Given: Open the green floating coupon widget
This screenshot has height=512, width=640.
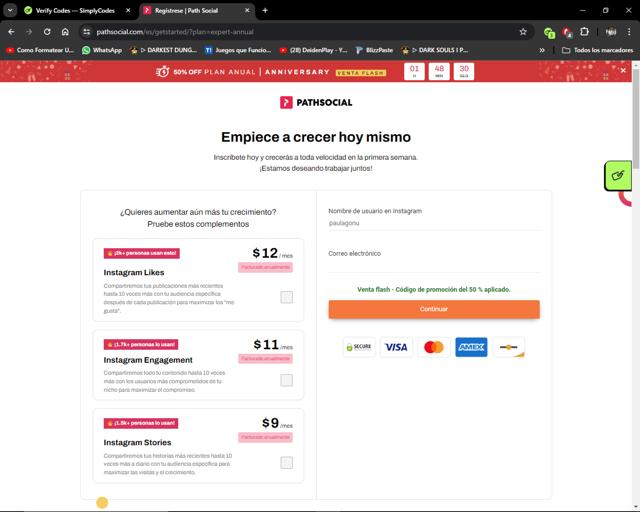Looking at the screenshot, I should [x=618, y=176].
